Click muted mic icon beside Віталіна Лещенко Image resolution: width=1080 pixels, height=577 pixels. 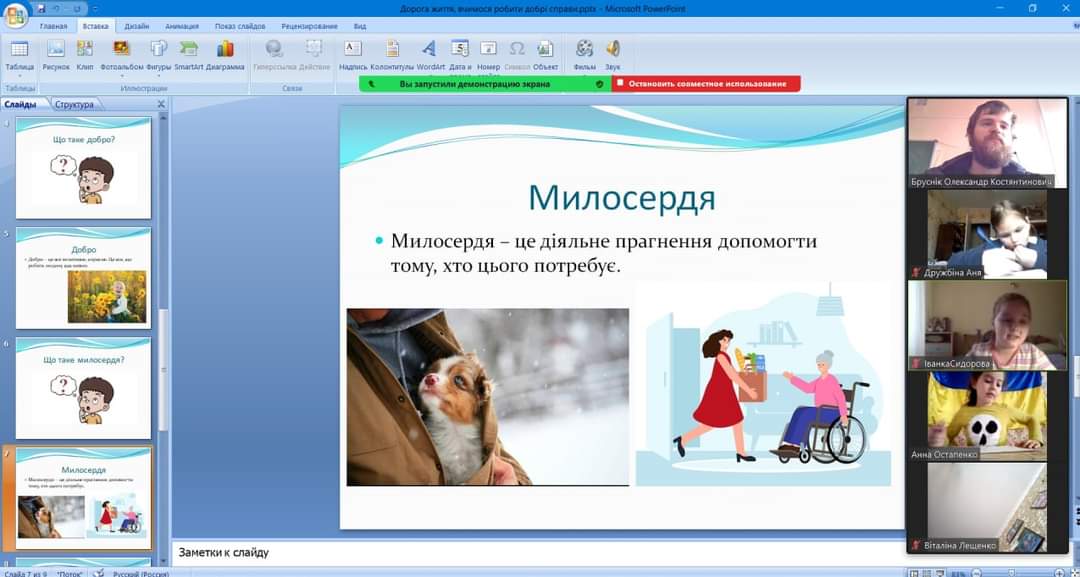pyautogui.click(x=916, y=545)
